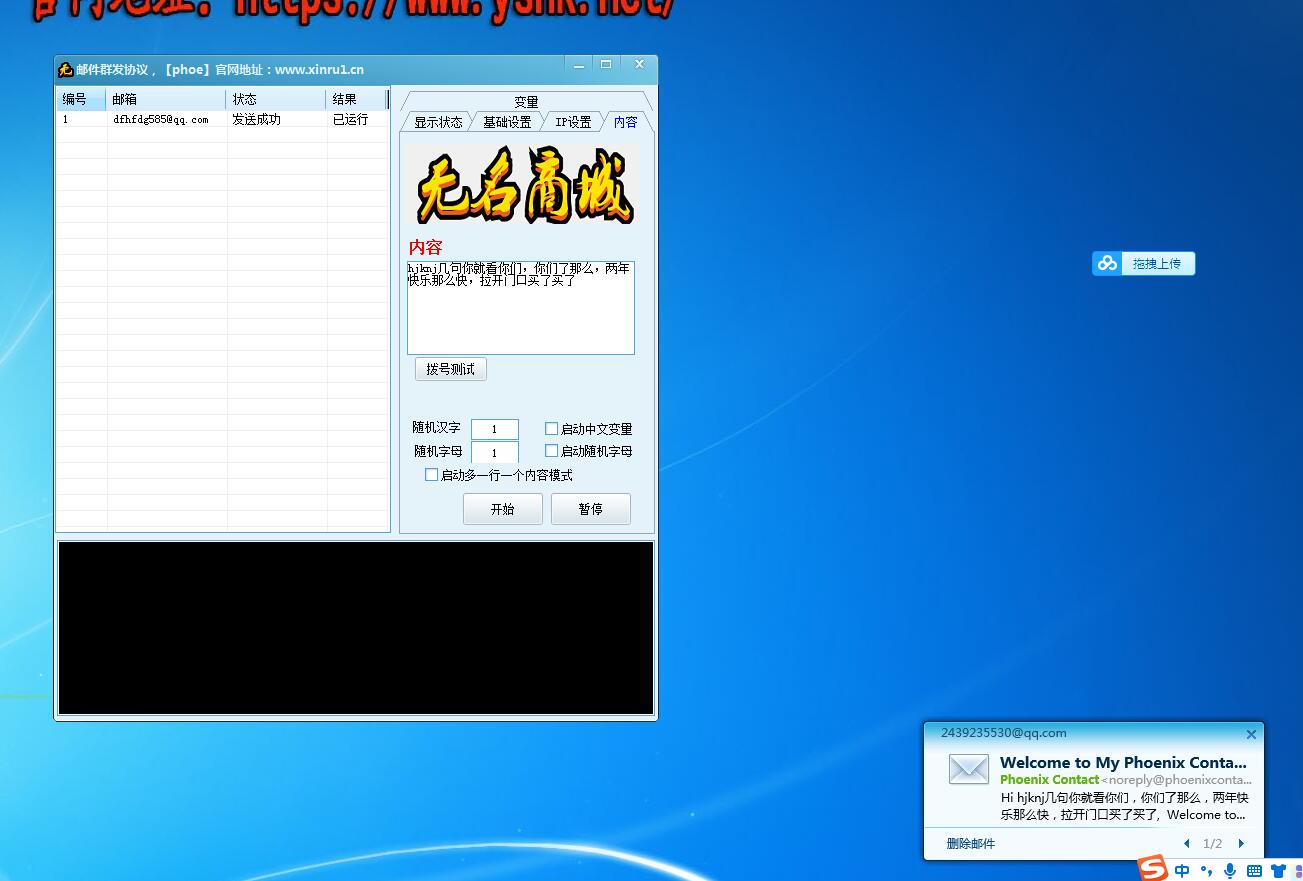1303x881 pixels.
Task: Enable 启动中文变量 checkbox
Action: click(551, 429)
